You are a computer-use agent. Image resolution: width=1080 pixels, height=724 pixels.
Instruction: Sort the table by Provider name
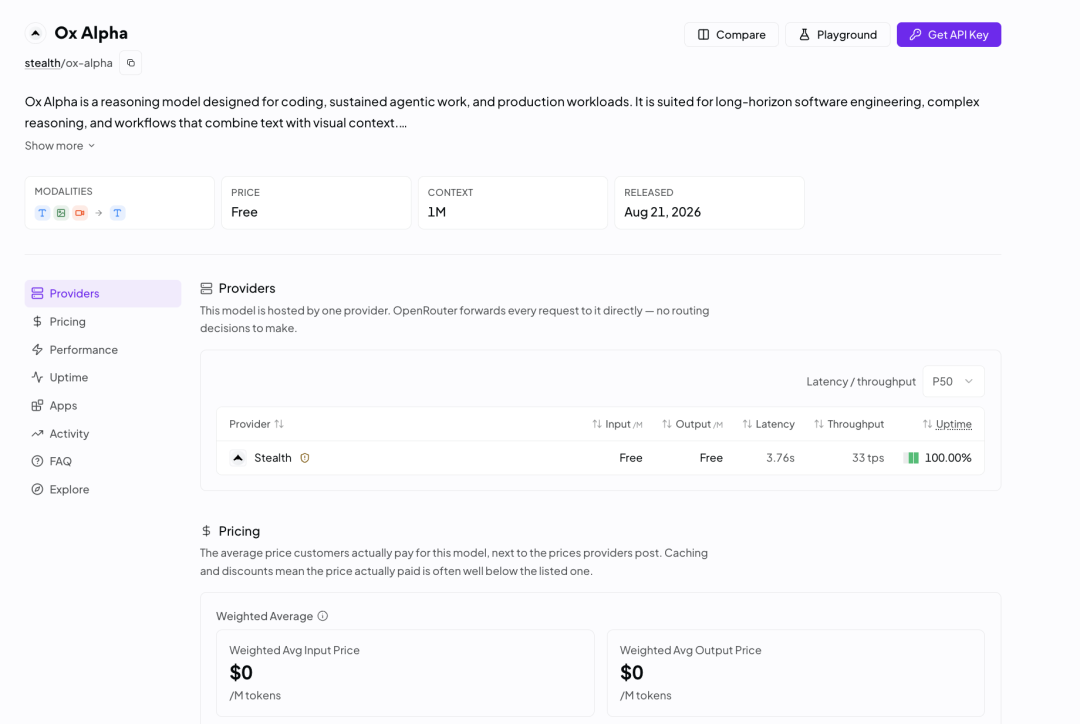coord(256,424)
